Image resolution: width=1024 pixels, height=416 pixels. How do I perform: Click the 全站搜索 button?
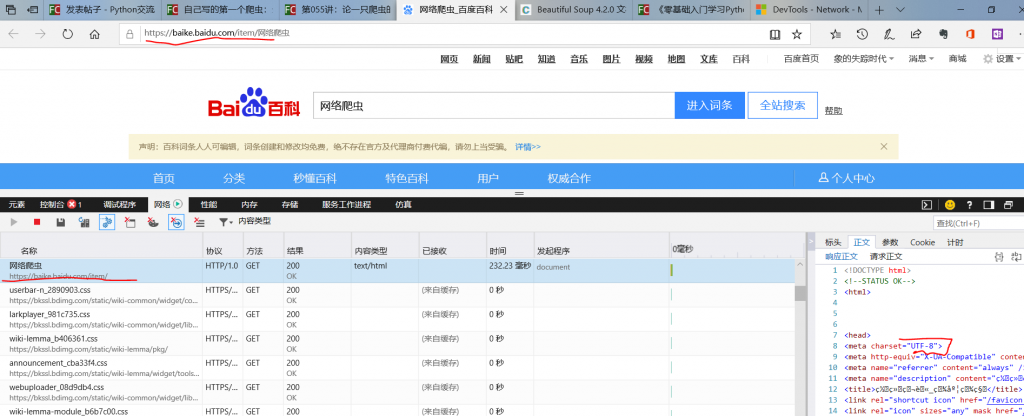[x=782, y=106]
